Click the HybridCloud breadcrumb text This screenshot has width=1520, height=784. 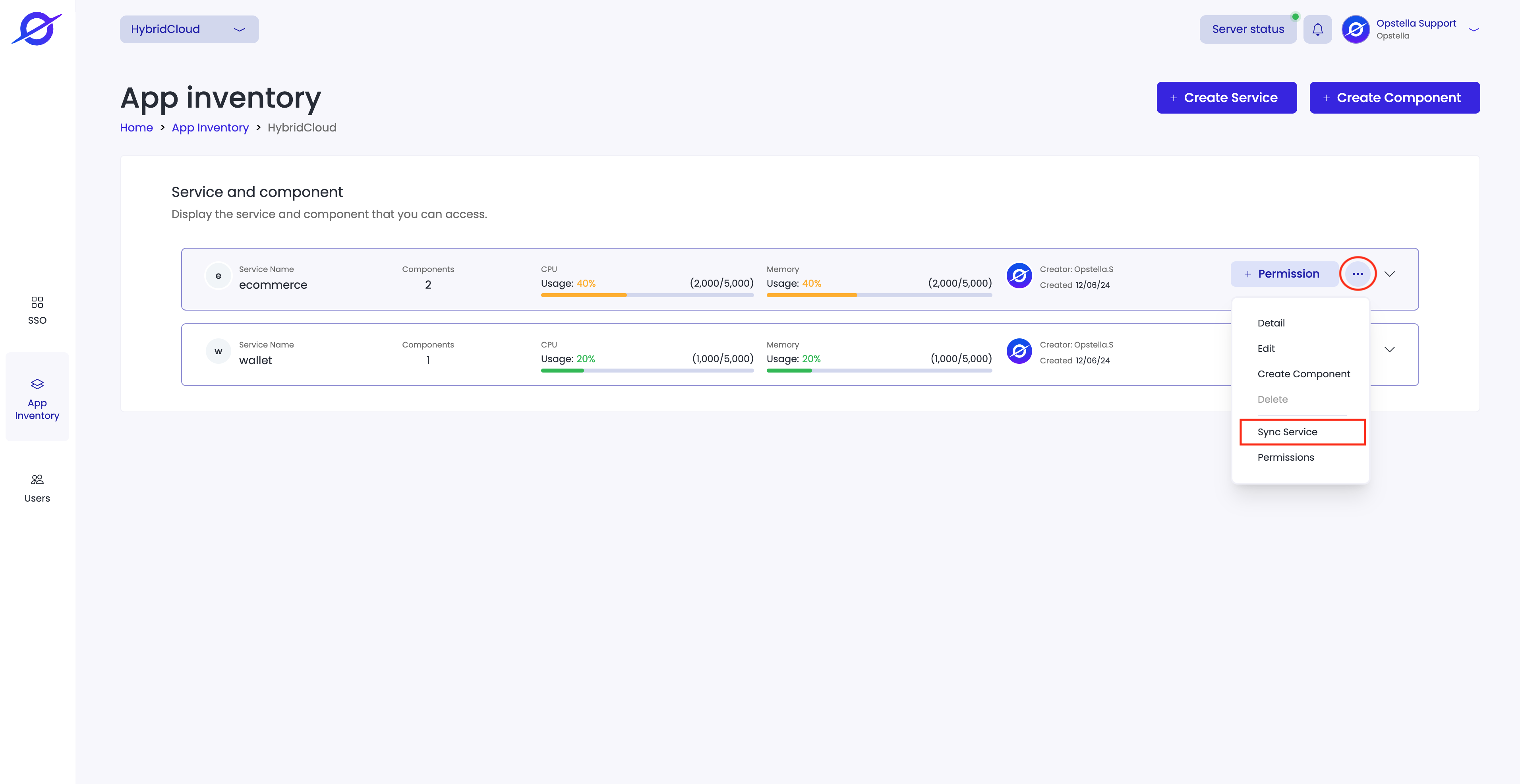[302, 127]
